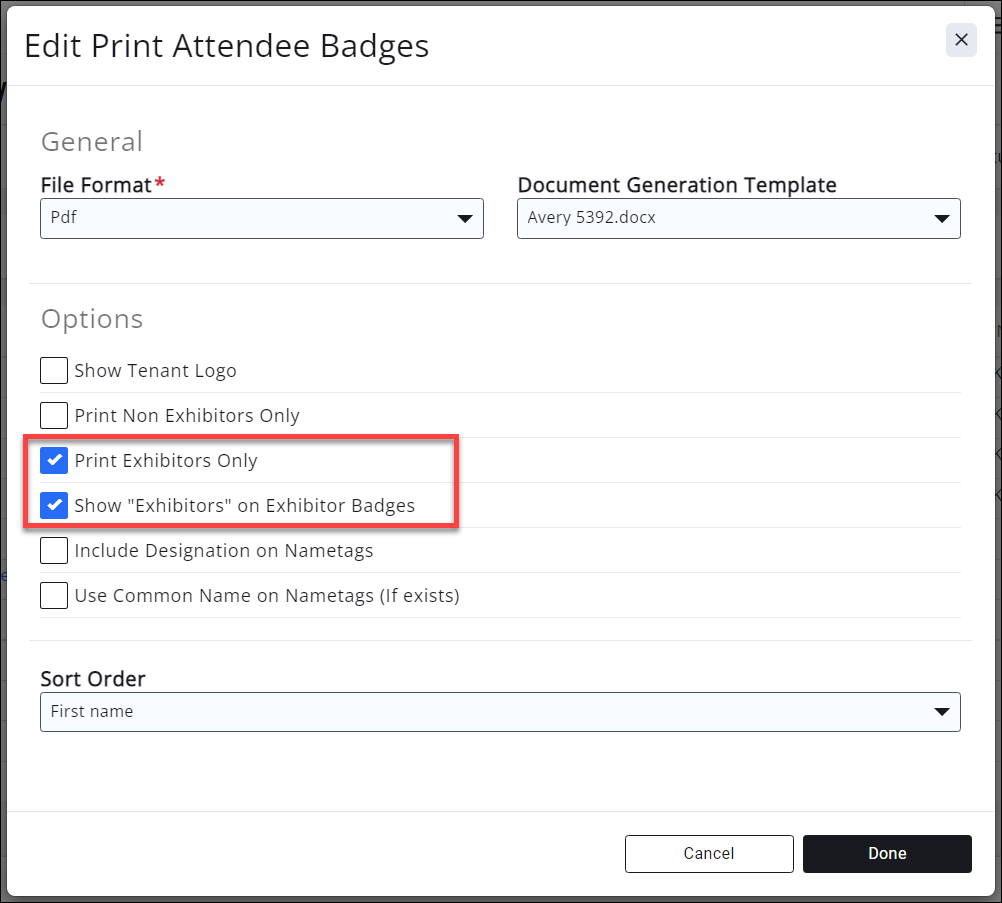1002x903 pixels.
Task: Click the arrow beside Avery 5392.docx
Action: (941, 219)
